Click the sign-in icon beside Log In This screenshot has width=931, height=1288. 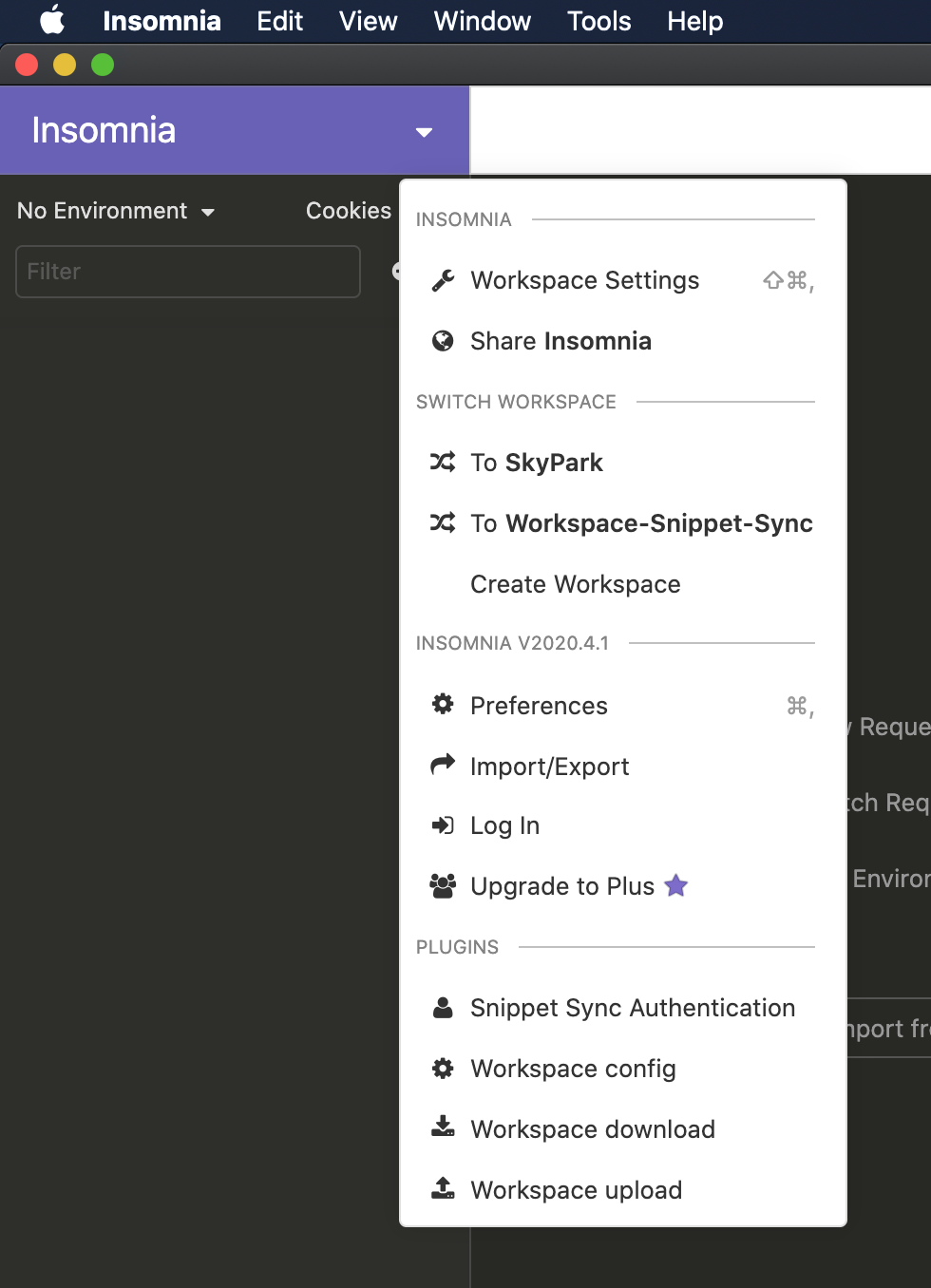(x=443, y=825)
